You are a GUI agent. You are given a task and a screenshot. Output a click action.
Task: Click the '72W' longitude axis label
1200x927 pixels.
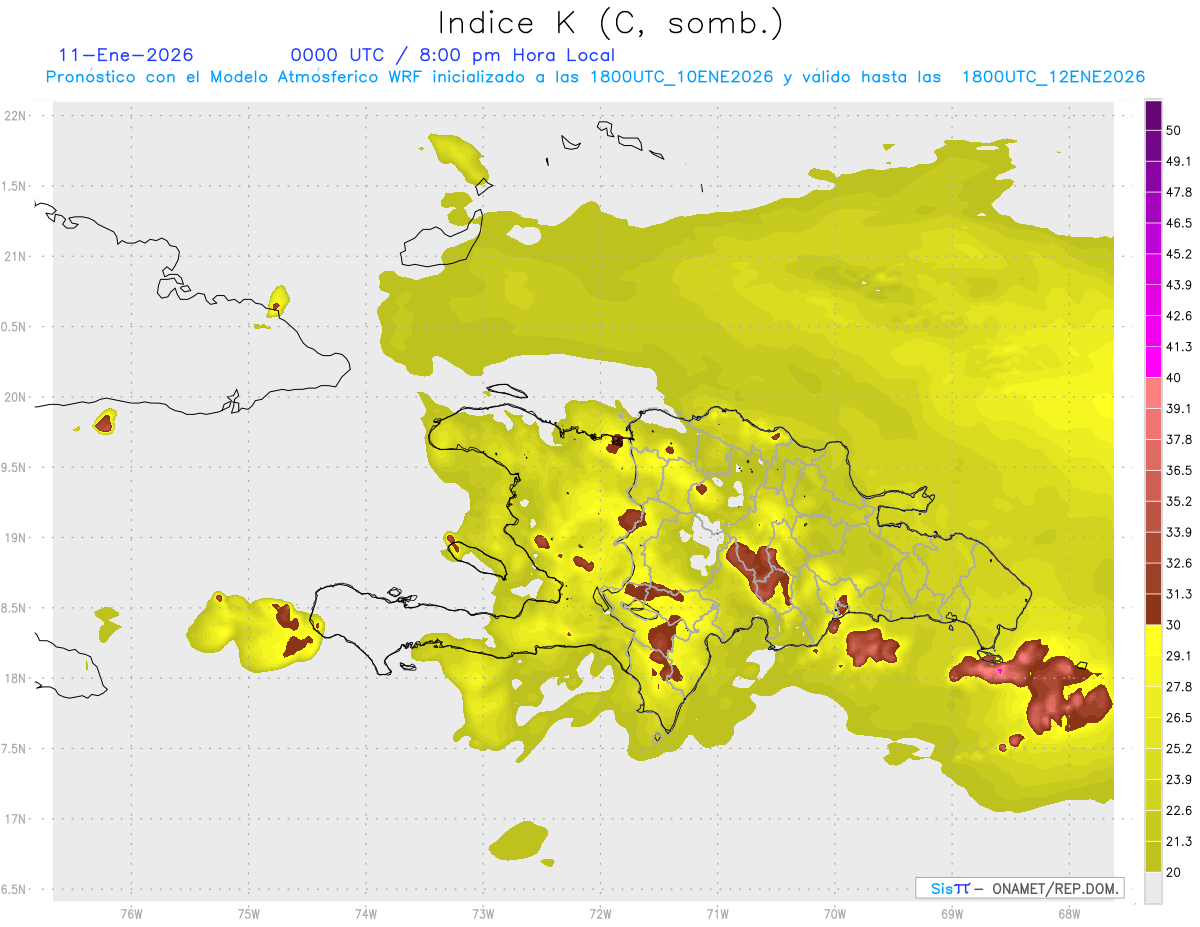[x=600, y=914]
